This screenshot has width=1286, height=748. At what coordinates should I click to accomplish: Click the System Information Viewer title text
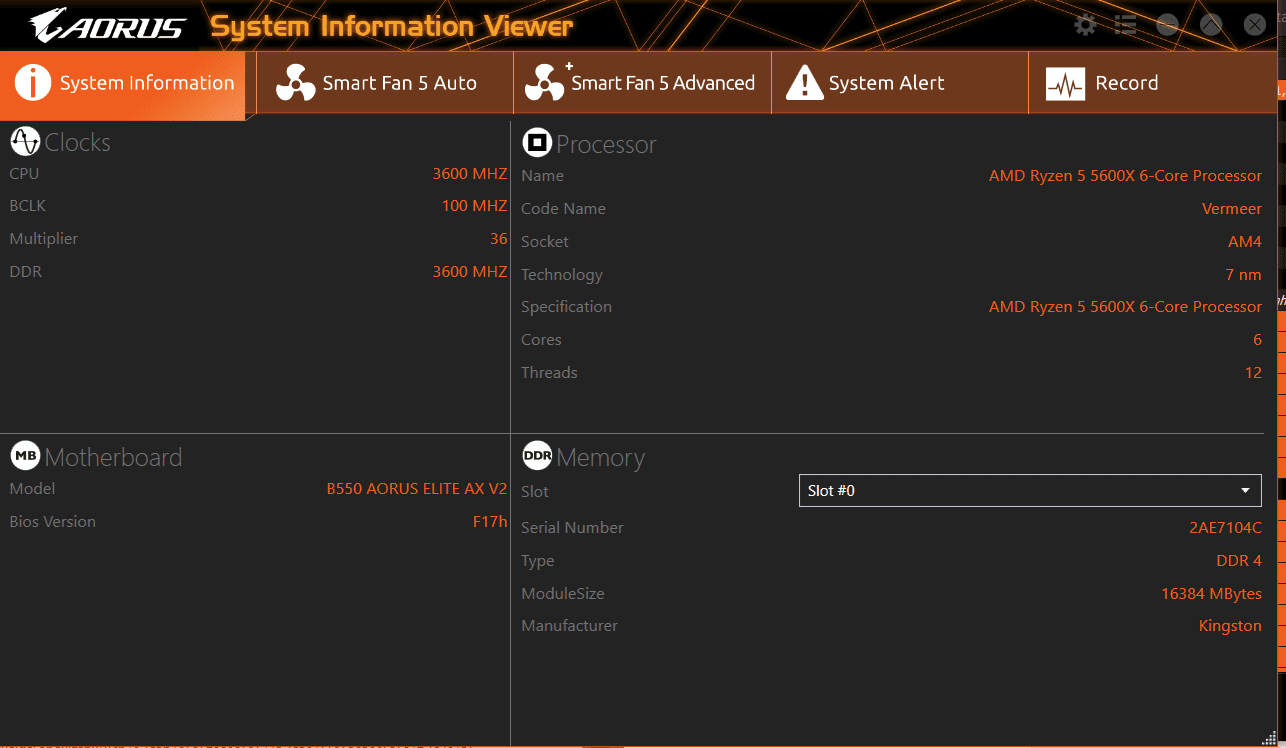click(391, 26)
